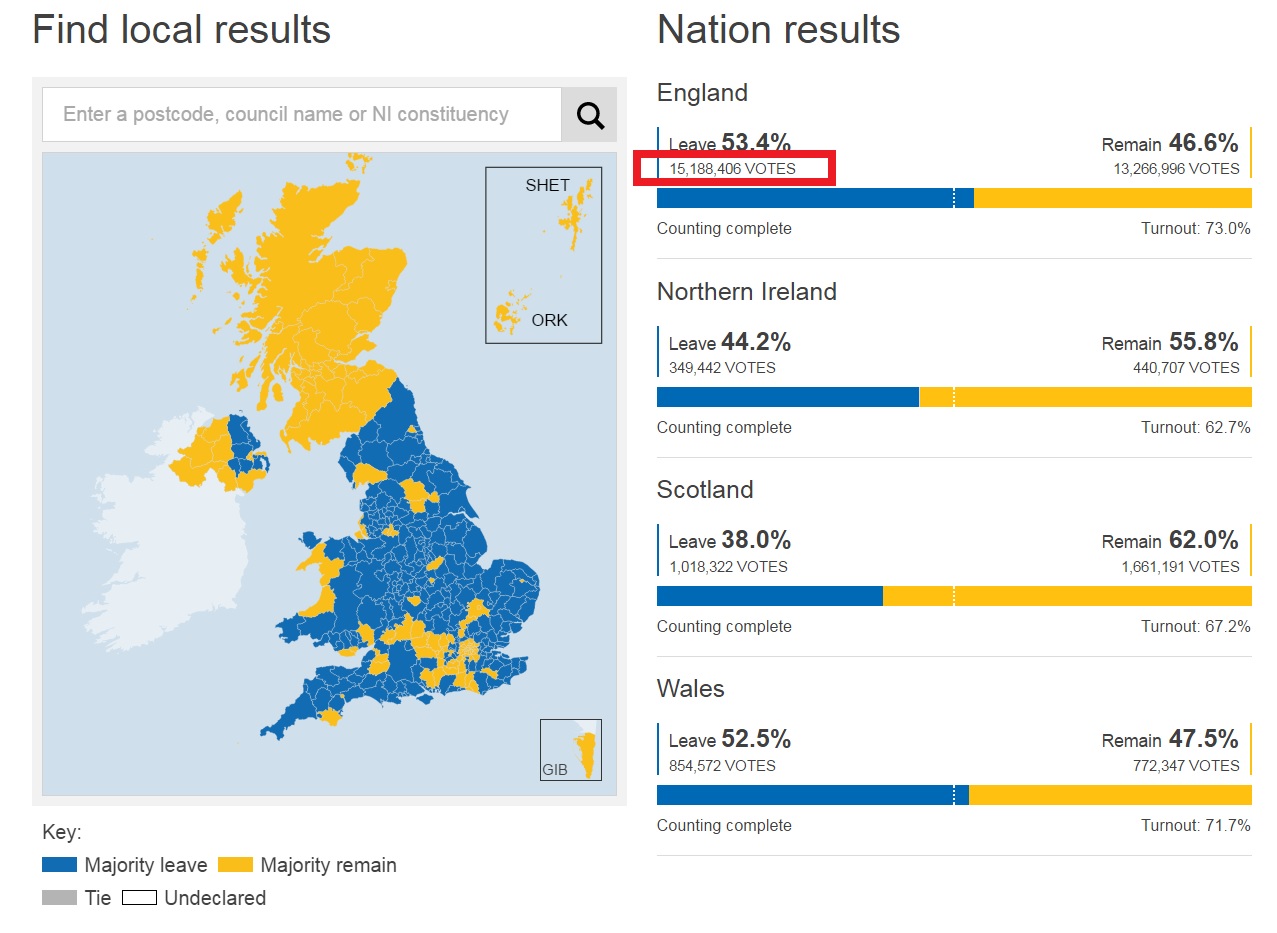Click the grey Tie key swatch
The image size is (1277, 933).
click(59, 897)
